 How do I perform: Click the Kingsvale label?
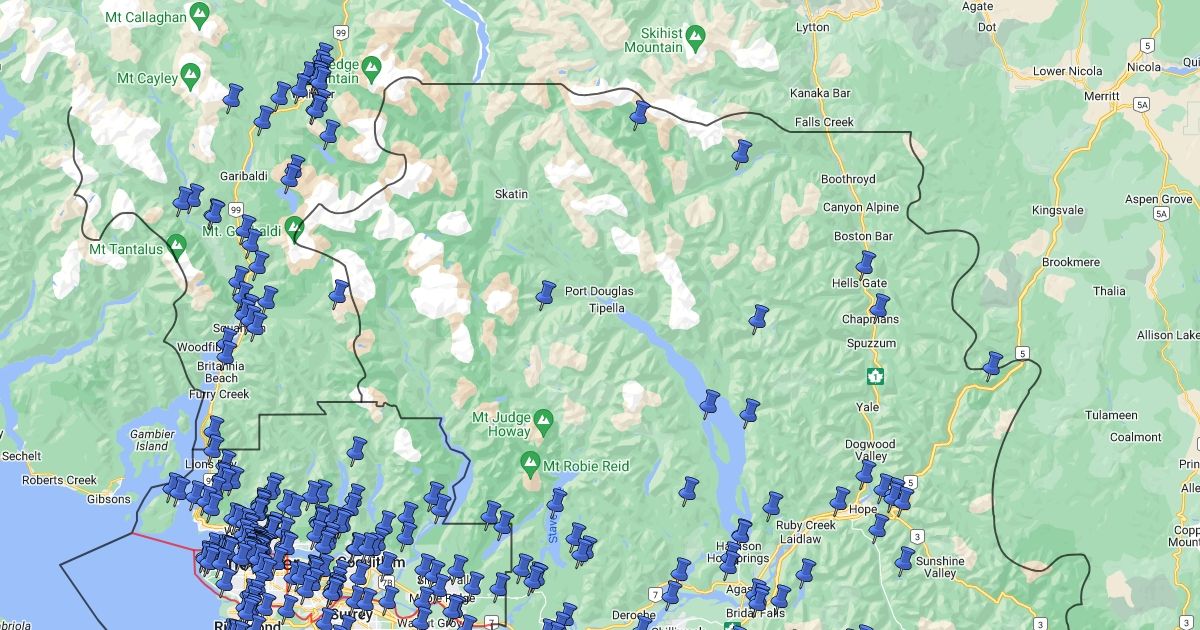click(1059, 211)
